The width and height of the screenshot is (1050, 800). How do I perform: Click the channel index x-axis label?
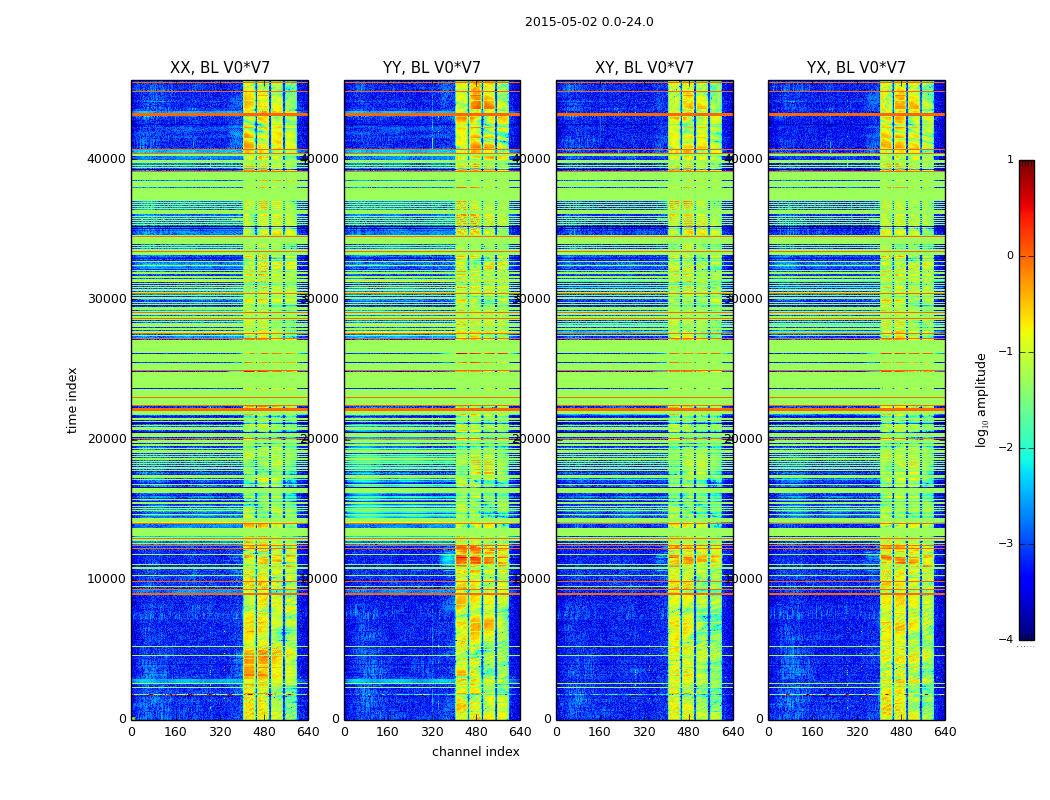(475, 752)
